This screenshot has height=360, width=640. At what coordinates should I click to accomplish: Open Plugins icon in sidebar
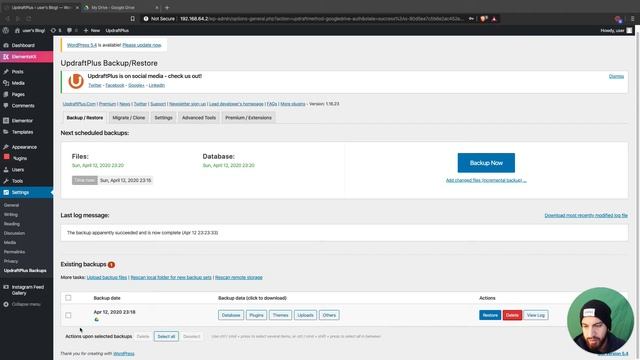point(7,157)
